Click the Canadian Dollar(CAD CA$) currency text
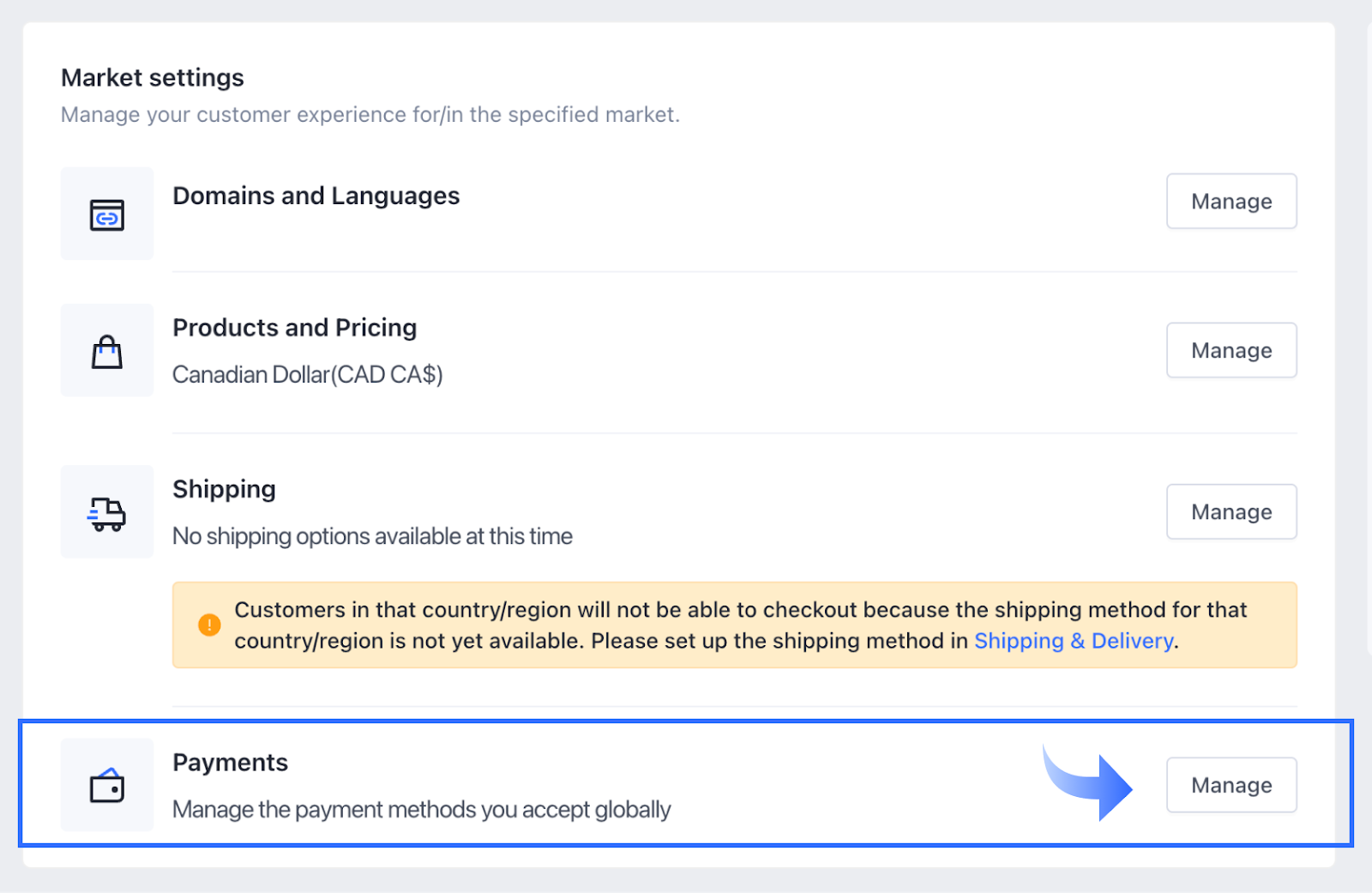Viewport: 1372px width, 893px height. (308, 375)
